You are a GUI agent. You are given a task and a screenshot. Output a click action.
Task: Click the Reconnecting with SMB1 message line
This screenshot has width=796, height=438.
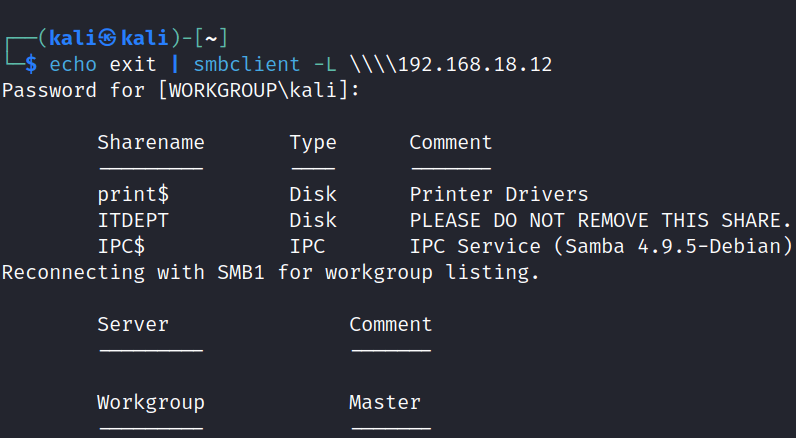(x=270, y=272)
